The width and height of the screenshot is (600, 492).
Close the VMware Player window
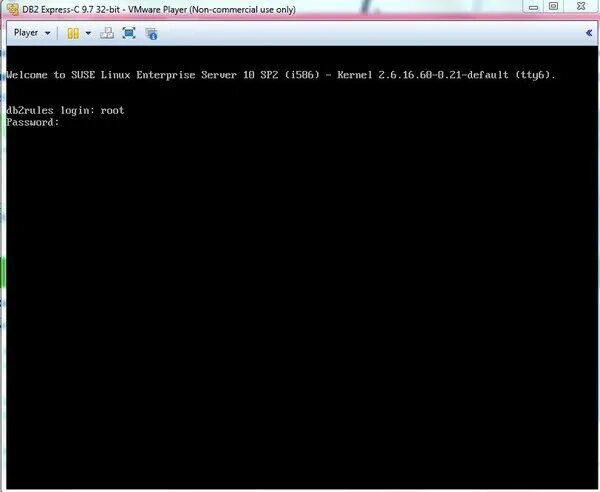(x=581, y=6)
